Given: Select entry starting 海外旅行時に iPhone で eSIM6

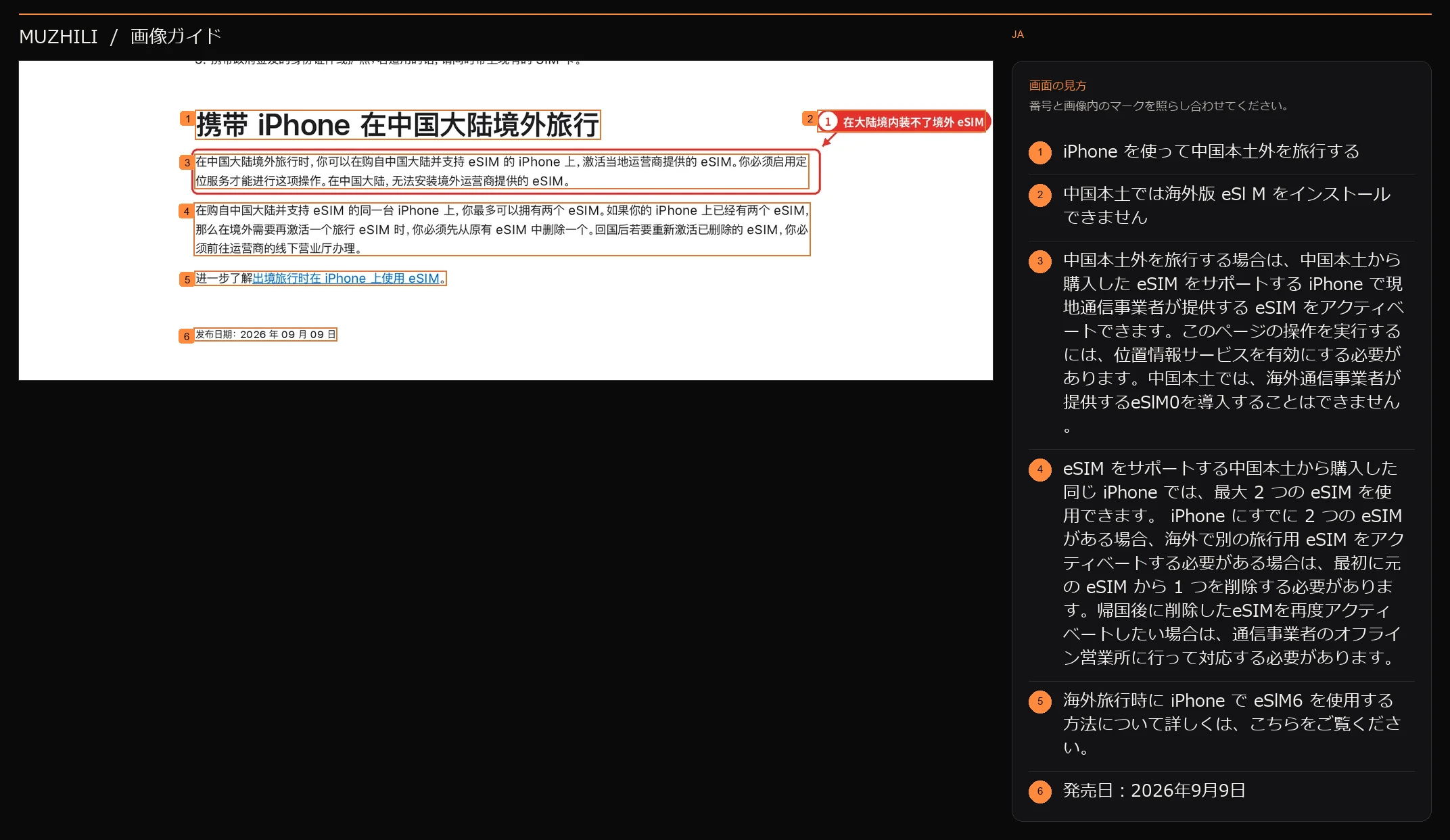Looking at the screenshot, I should (1231, 724).
